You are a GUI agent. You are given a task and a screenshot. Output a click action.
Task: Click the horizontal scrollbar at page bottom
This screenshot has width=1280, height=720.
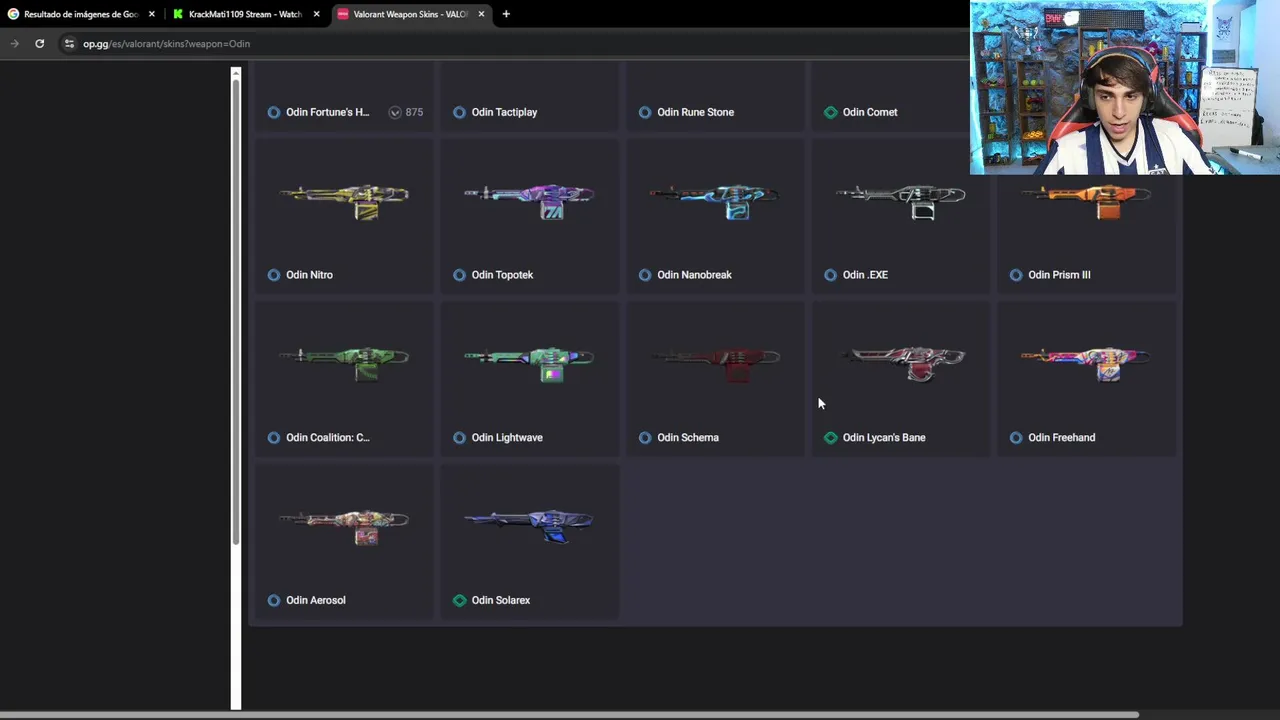tap(569, 715)
